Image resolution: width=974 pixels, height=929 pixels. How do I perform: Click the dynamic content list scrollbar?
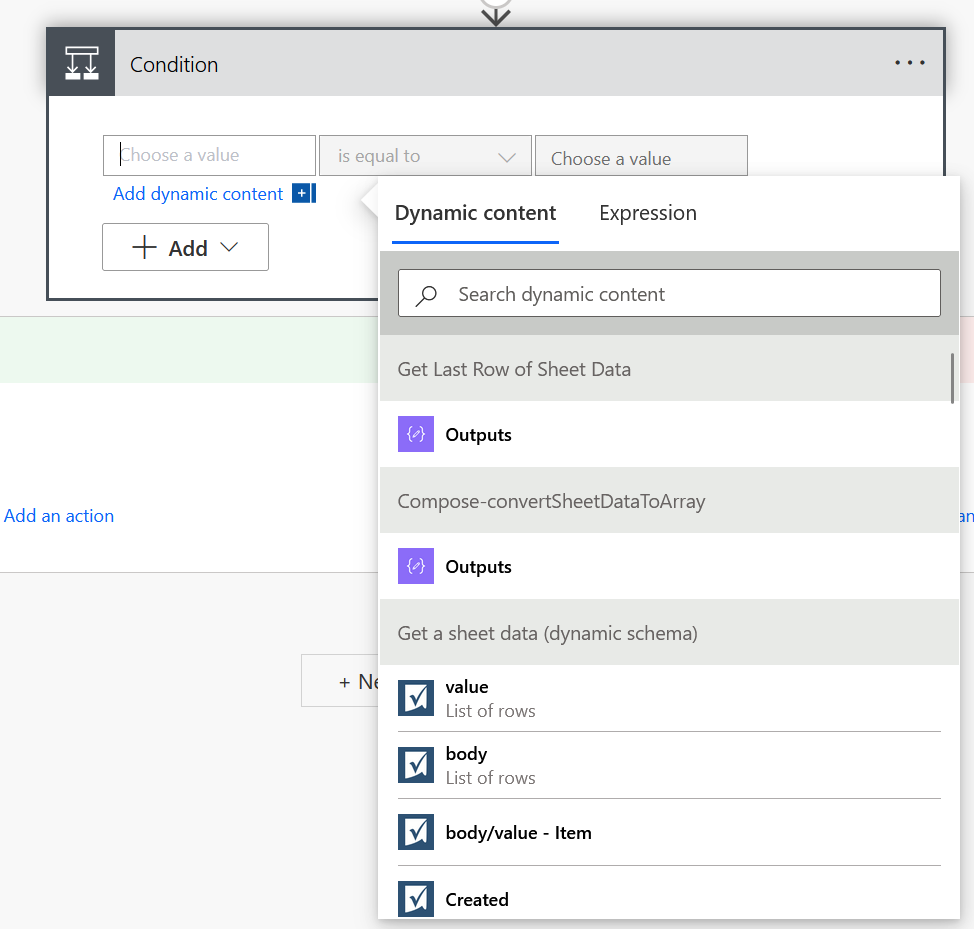click(x=952, y=378)
